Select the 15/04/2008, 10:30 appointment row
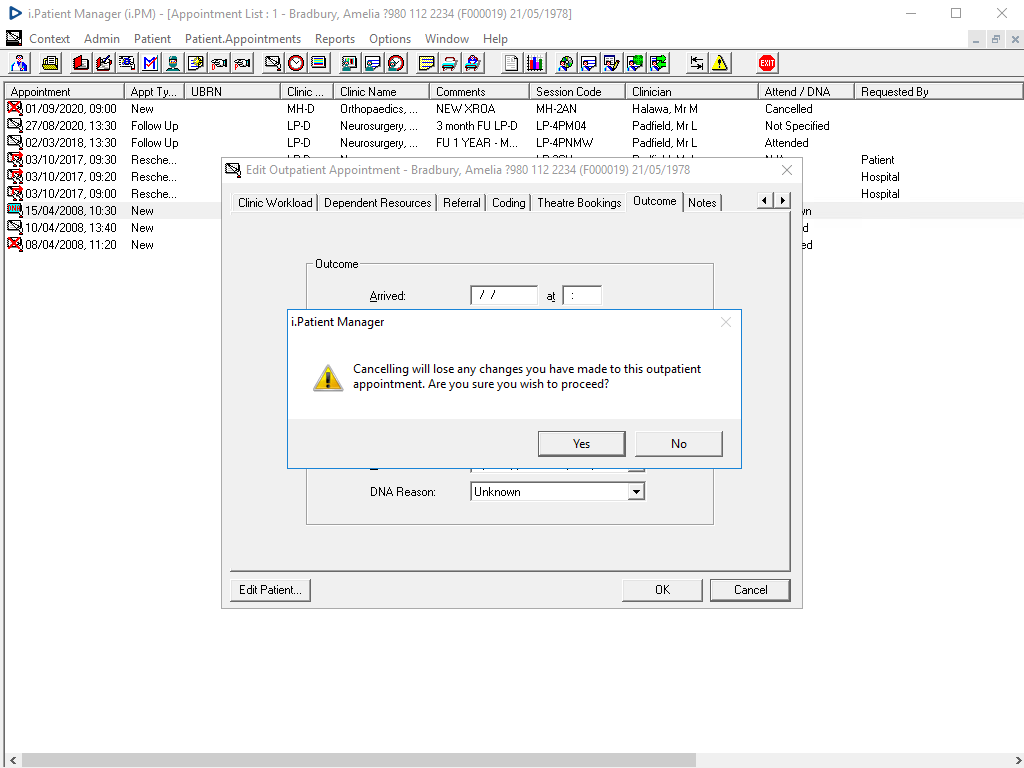Image resolution: width=1024 pixels, height=768 pixels. [113, 211]
